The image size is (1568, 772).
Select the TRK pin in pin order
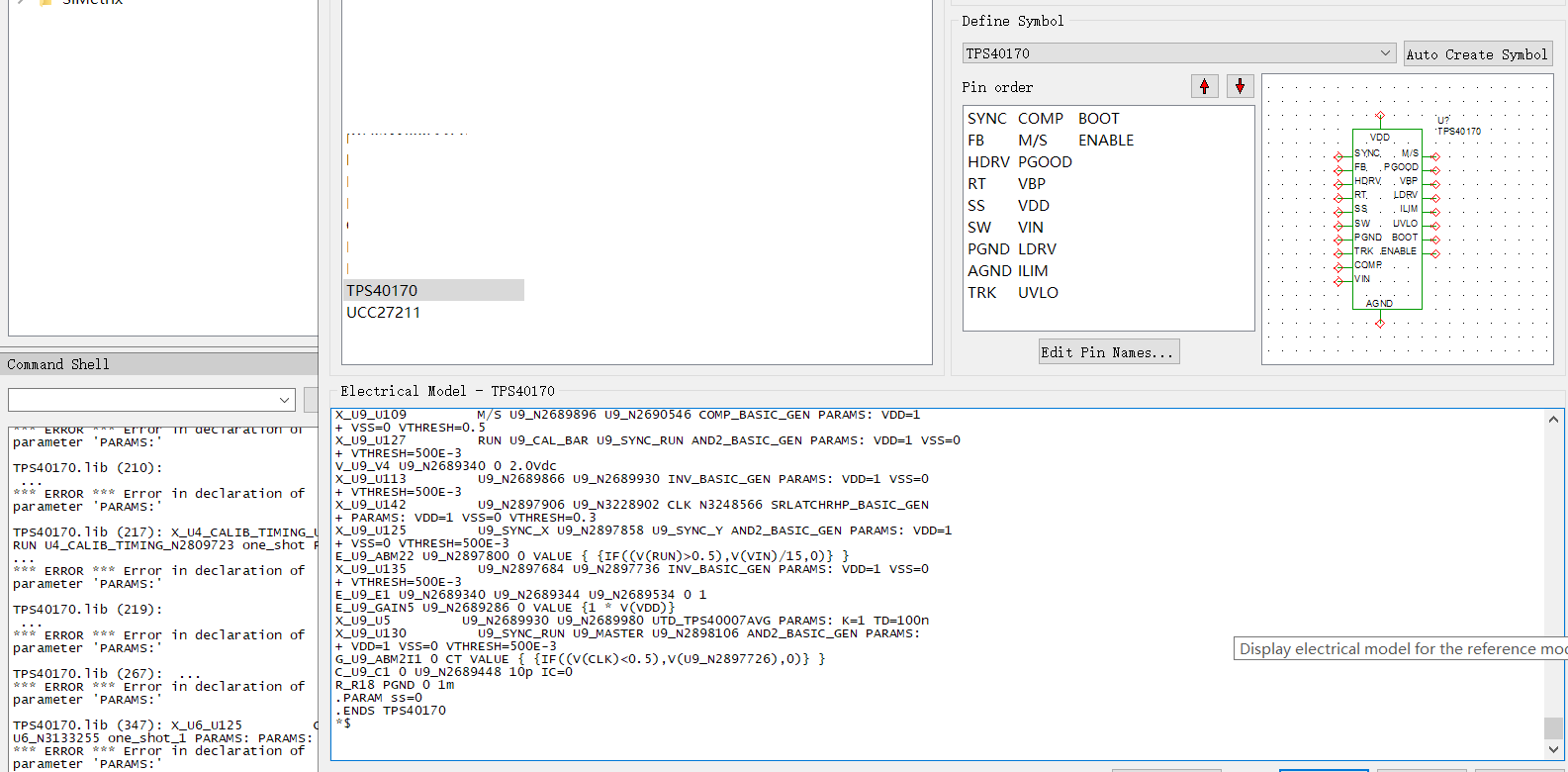click(982, 293)
